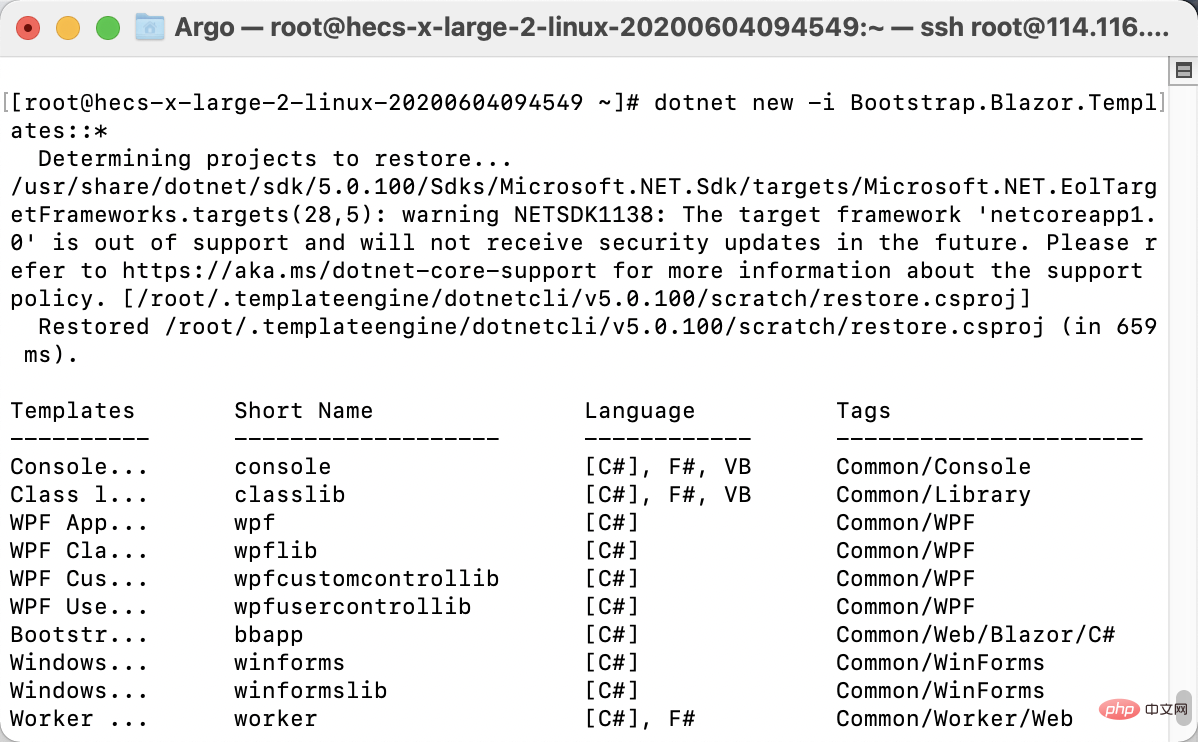
Task: Click the green full-screen window button
Action: click(108, 29)
